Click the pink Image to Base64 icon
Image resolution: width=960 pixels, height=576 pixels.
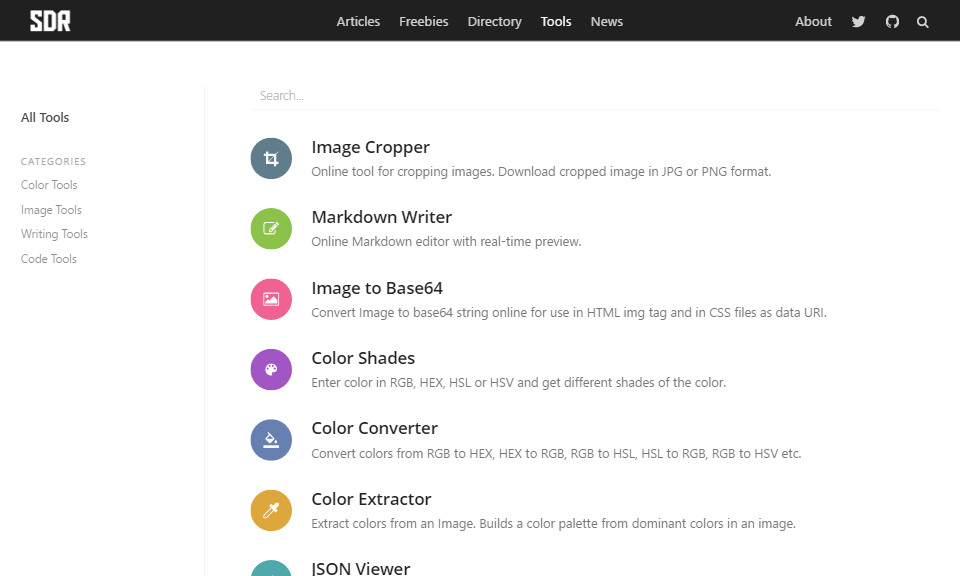pos(271,299)
